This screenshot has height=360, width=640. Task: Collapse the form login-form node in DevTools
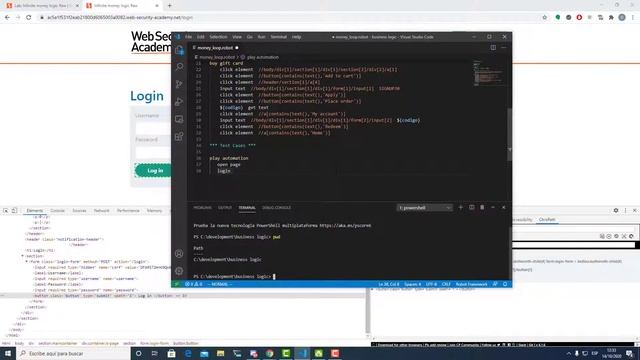(x=27, y=262)
